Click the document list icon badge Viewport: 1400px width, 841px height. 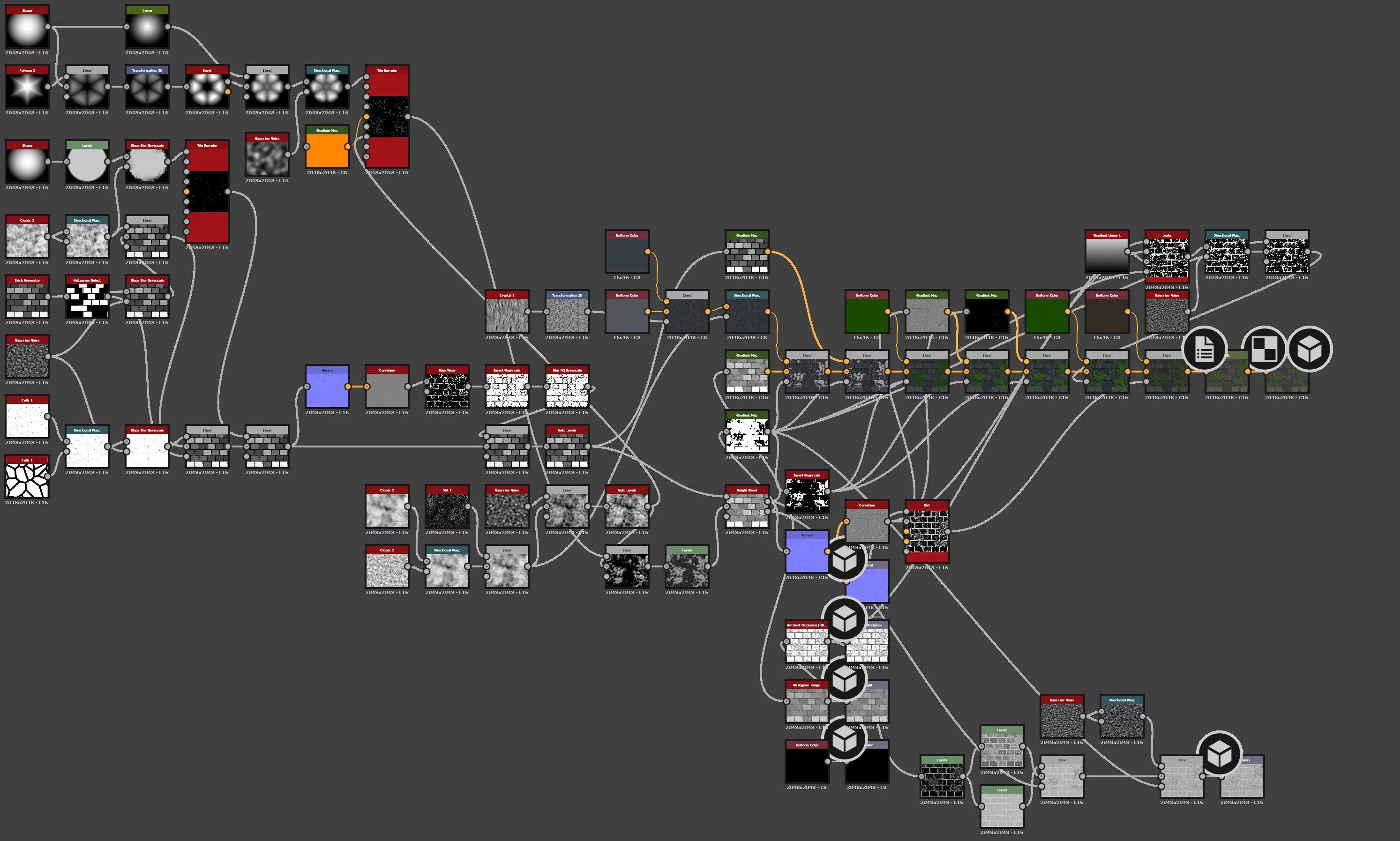1204,349
